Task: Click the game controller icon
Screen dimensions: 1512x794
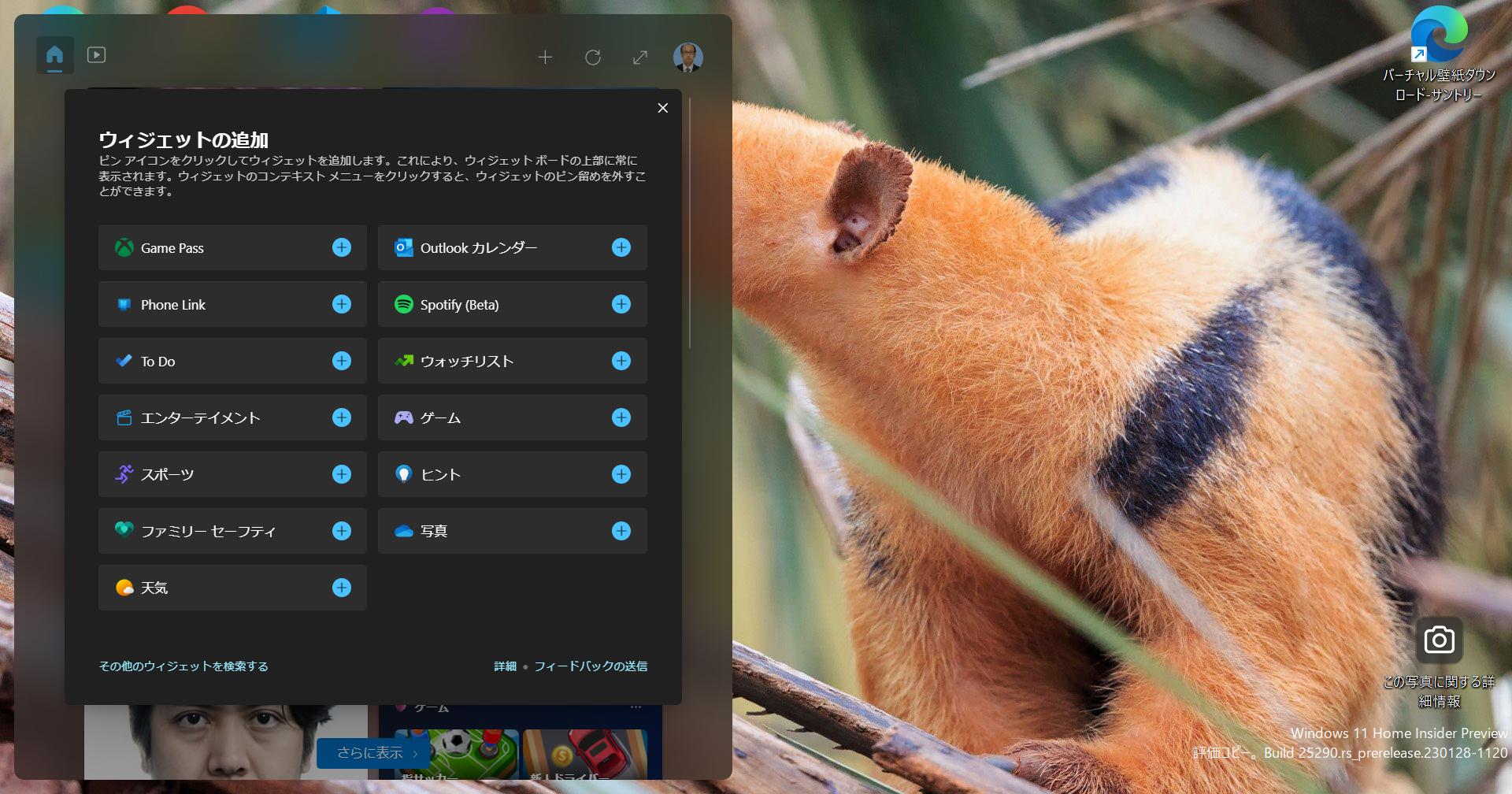Action: point(404,417)
